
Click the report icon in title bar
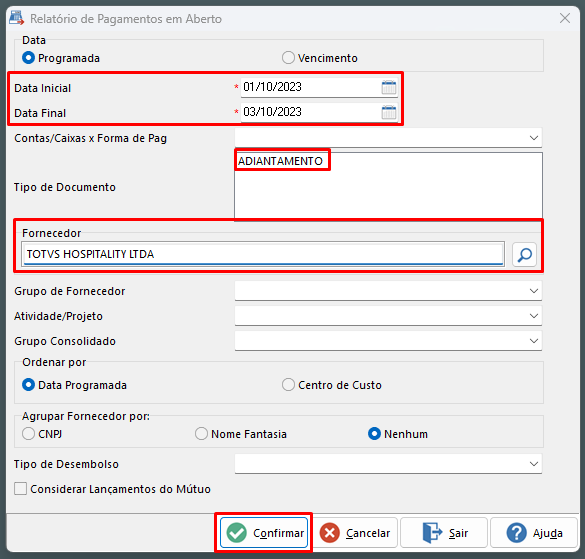[16, 18]
